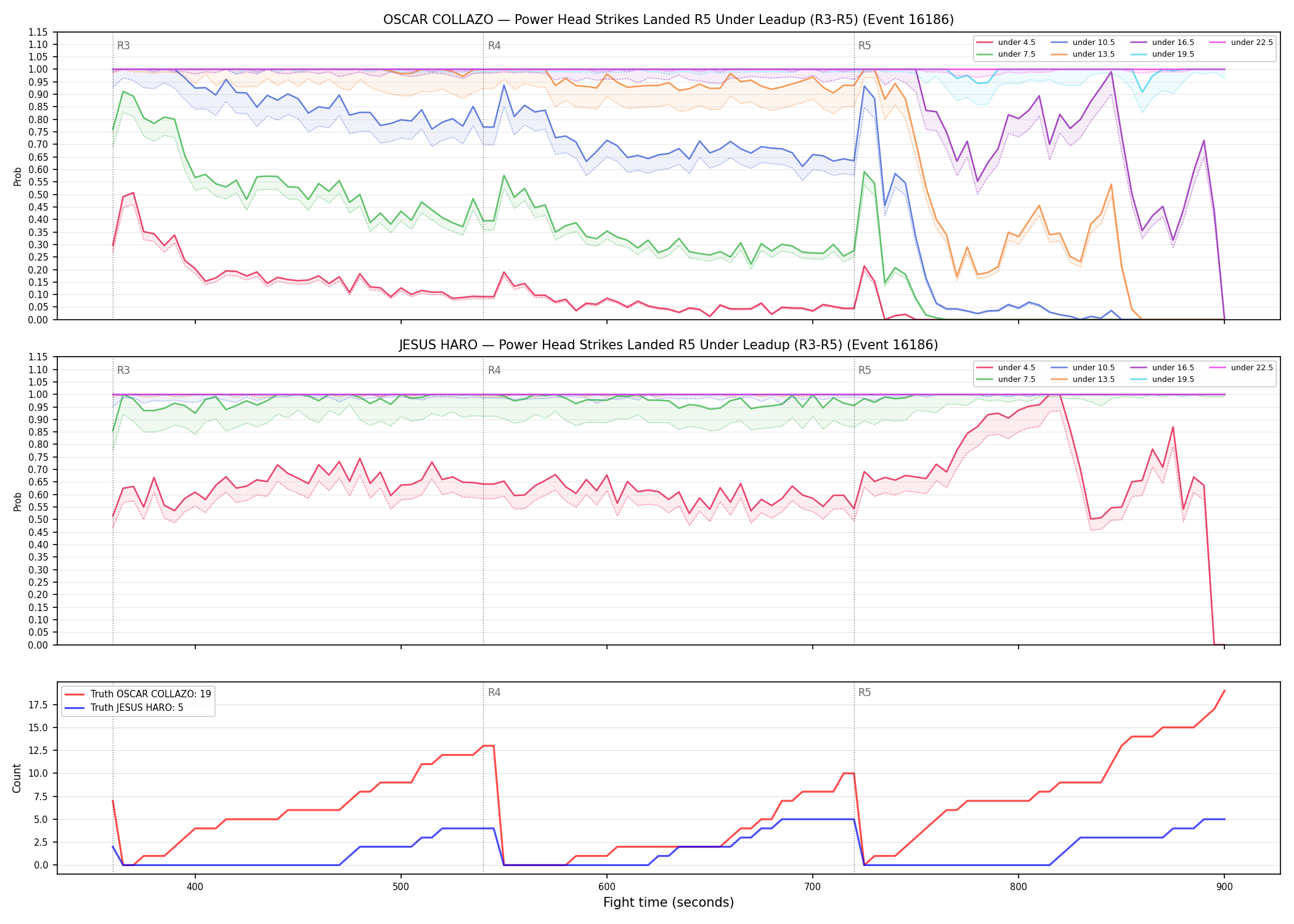Click 'Truth JESUS HARO: 5' legend entry

click(124, 708)
